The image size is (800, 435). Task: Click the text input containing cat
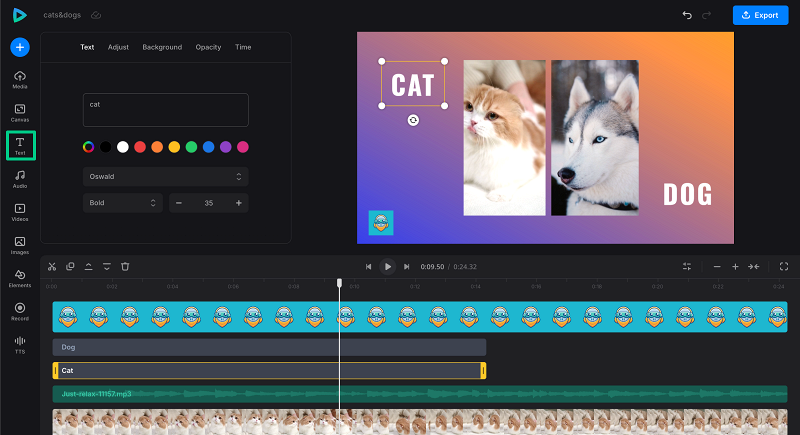pyautogui.click(x=166, y=110)
